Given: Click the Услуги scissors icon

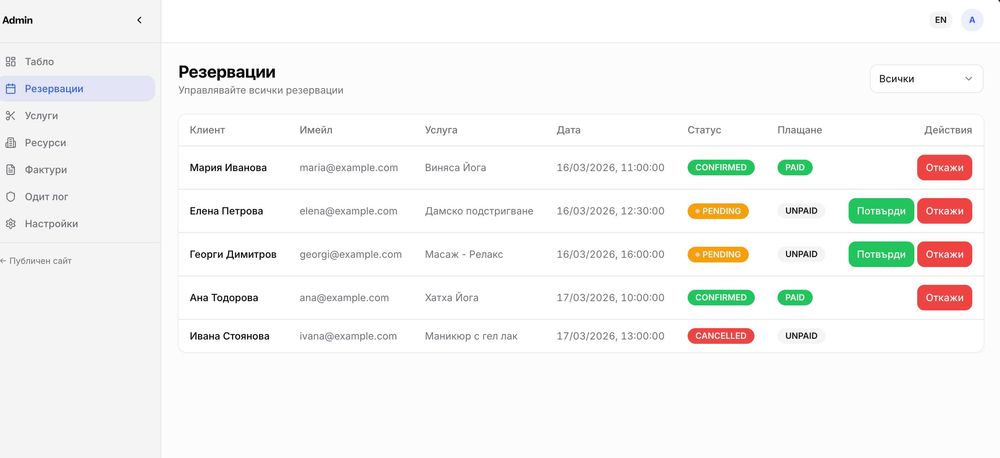Looking at the screenshot, I should (x=10, y=116).
